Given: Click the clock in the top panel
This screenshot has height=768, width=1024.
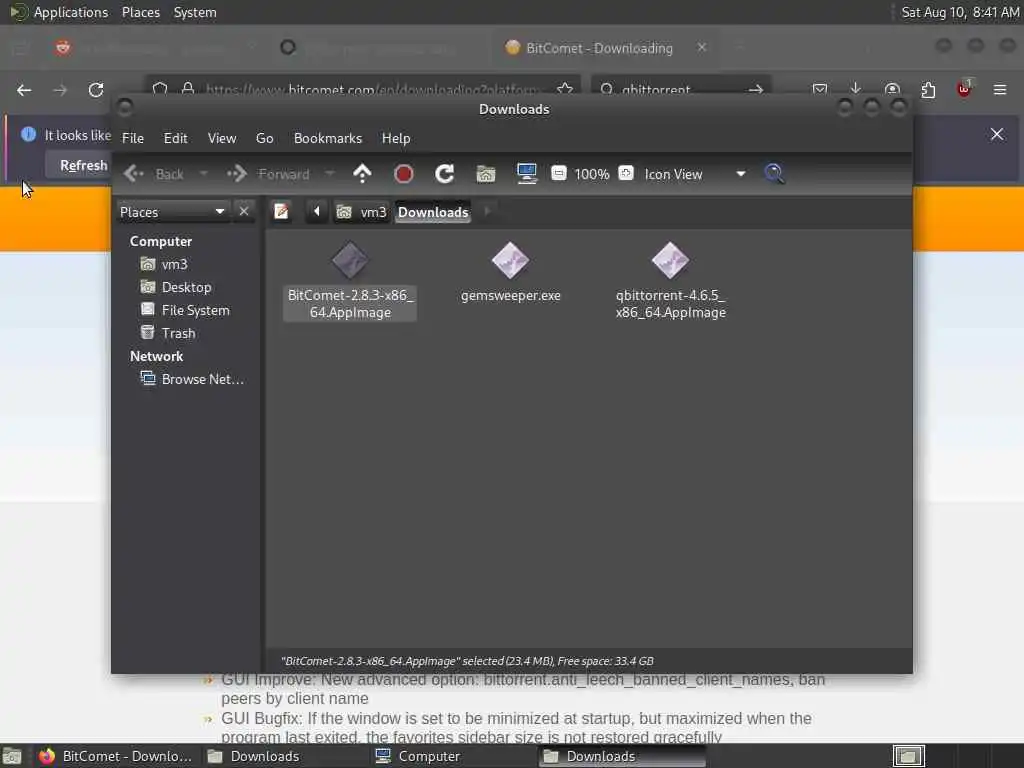Looking at the screenshot, I should pyautogui.click(x=960, y=12).
